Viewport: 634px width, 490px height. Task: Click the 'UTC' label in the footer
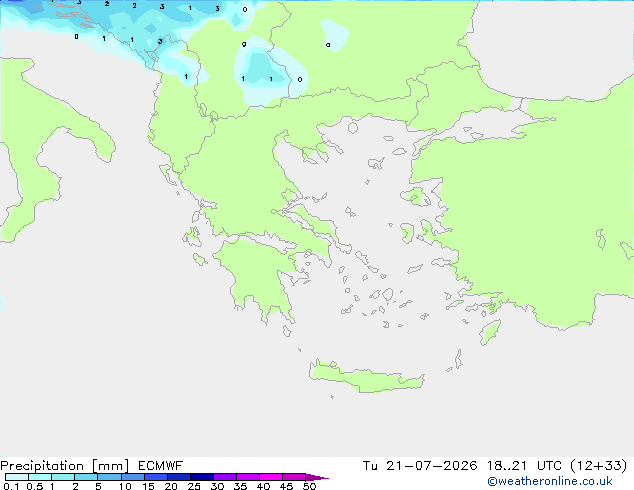[x=549, y=466]
